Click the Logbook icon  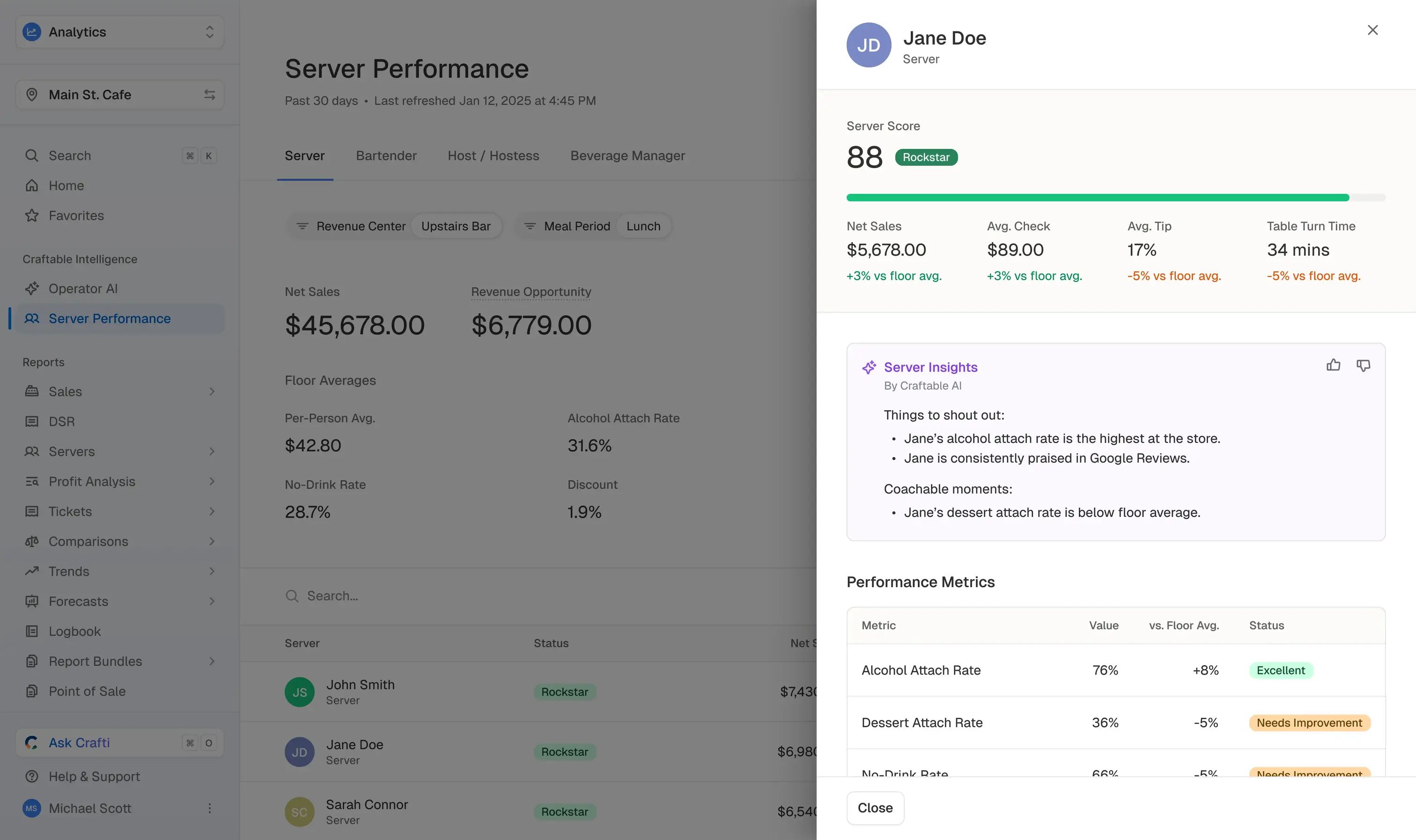tap(32, 631)
